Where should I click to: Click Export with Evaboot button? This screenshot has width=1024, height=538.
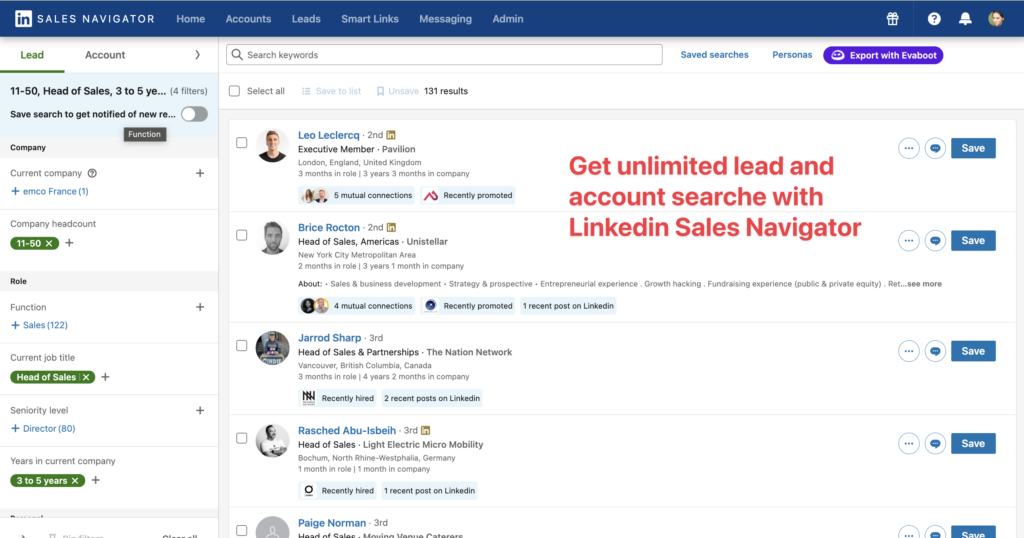(x=883, y=55)
